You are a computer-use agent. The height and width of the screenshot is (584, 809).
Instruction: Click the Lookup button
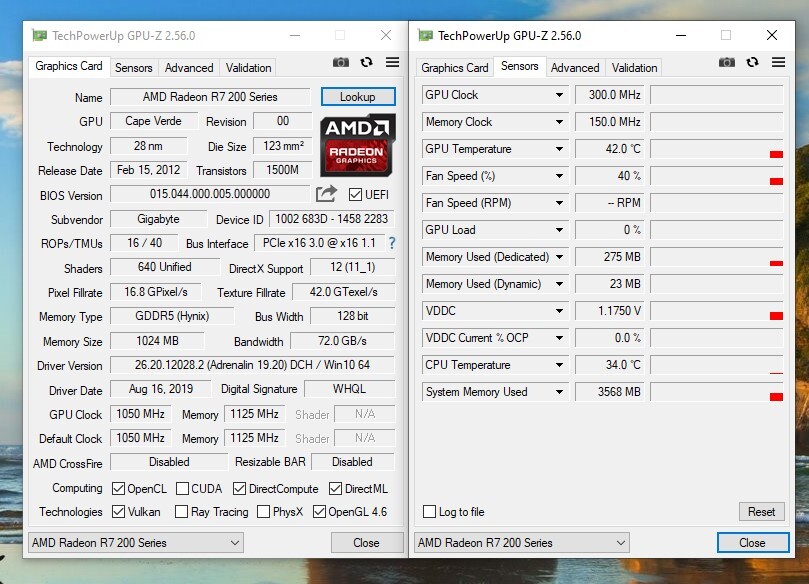[x=357, y=97]
